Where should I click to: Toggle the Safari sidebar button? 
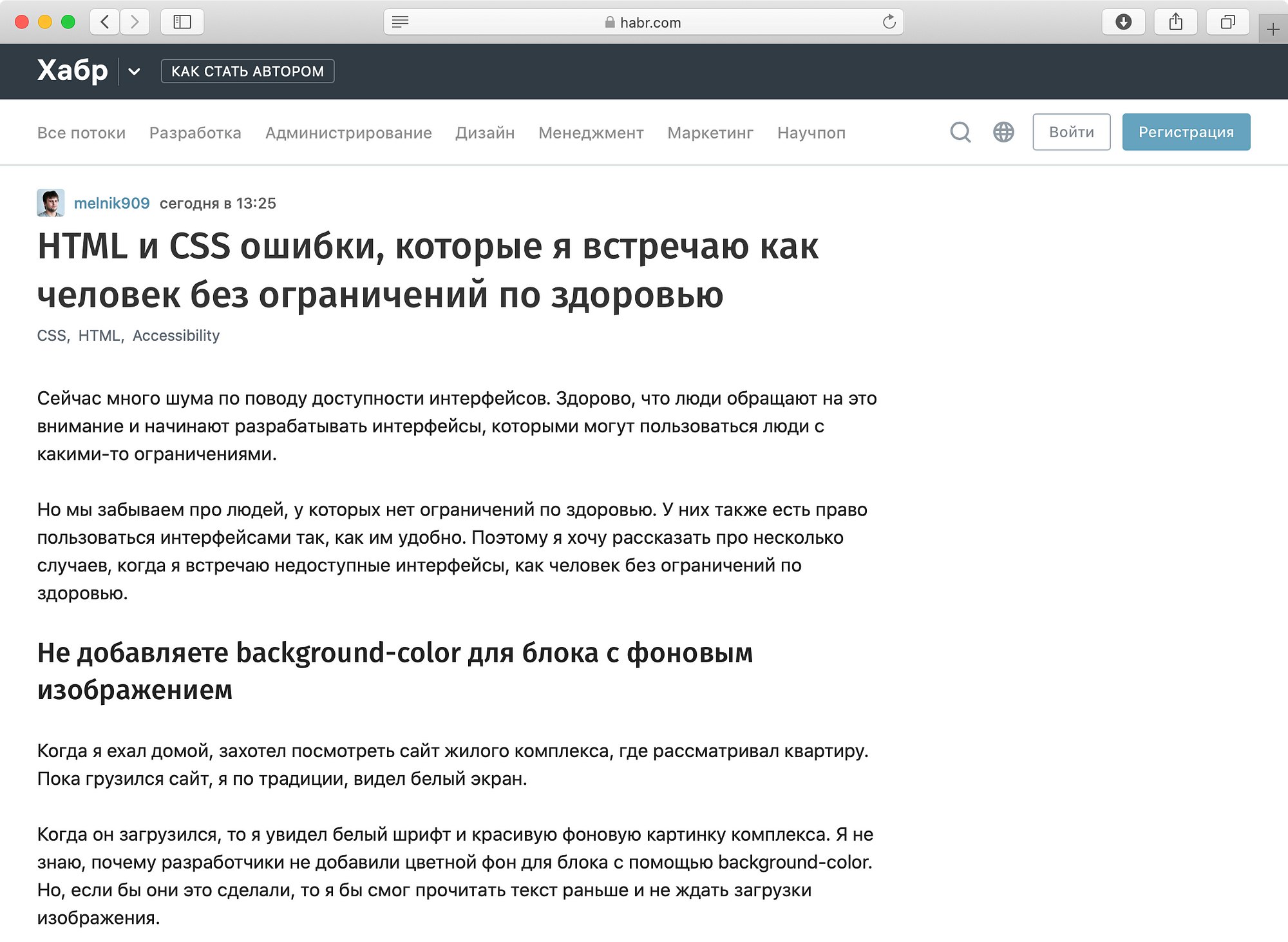[182, 22]
